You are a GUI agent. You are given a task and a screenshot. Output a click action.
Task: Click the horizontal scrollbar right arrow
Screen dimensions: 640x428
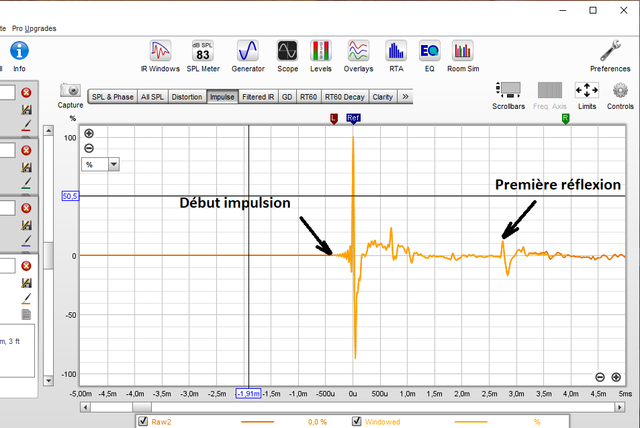(620, 407)
